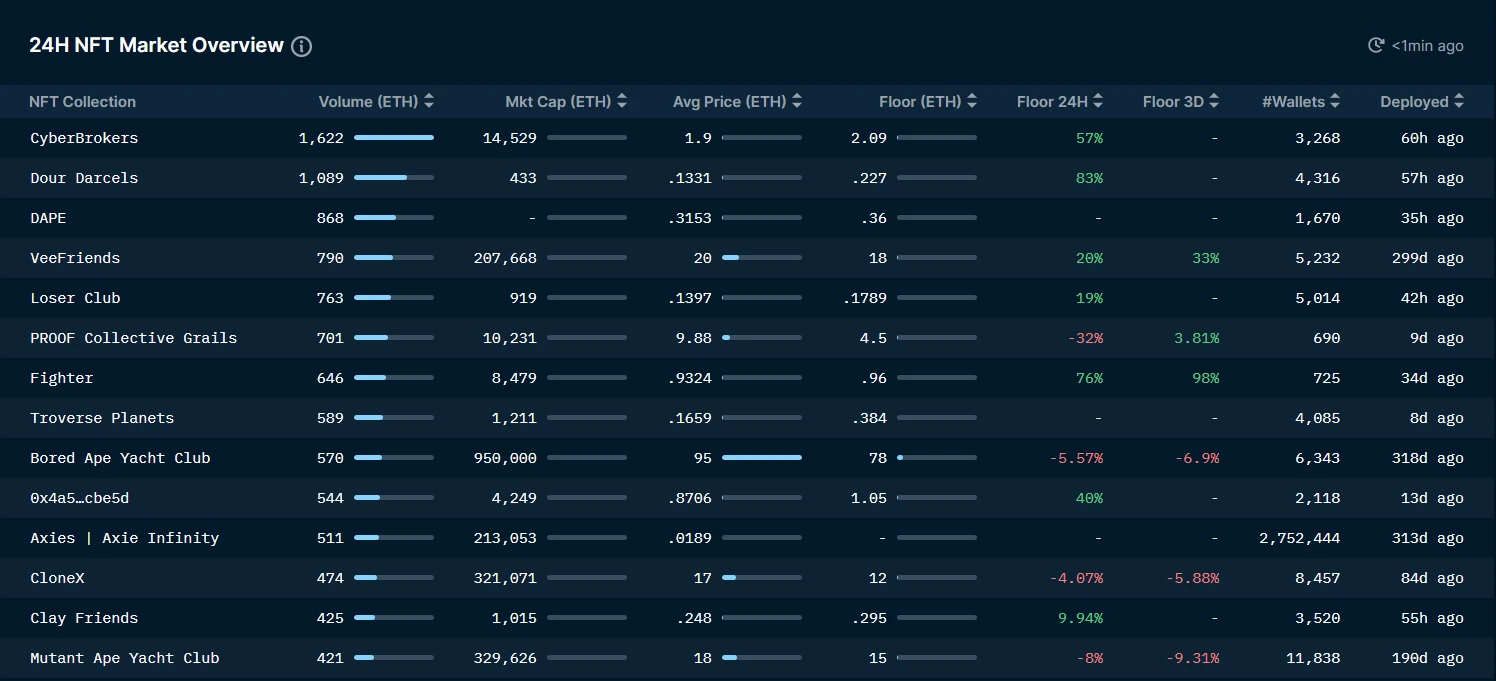This screenshot has height=681, width=1496.
Task: Sort by Floor 24H arrow icon
Action: (x=1098, y=101)
